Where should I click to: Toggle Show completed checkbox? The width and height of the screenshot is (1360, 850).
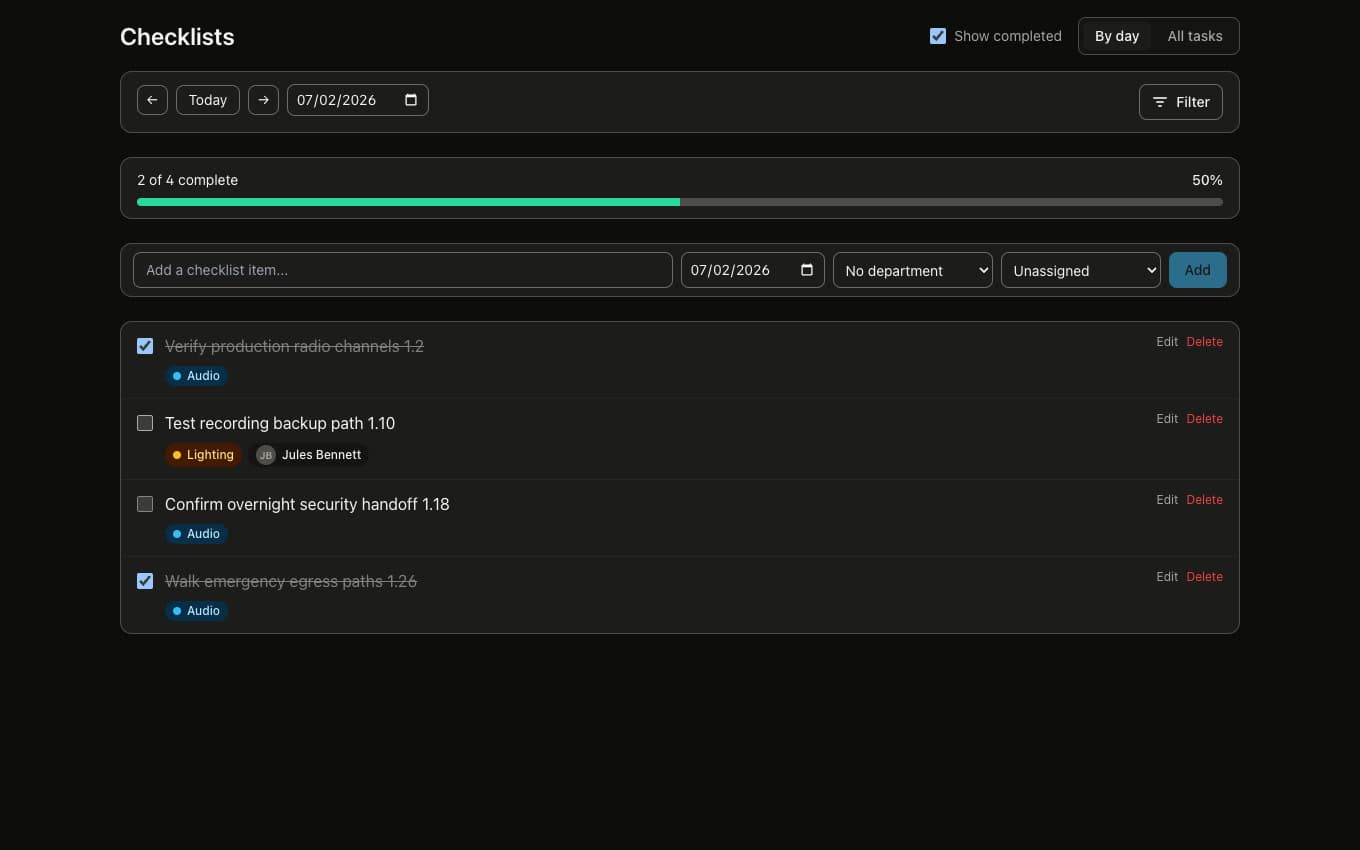point(938,36)
